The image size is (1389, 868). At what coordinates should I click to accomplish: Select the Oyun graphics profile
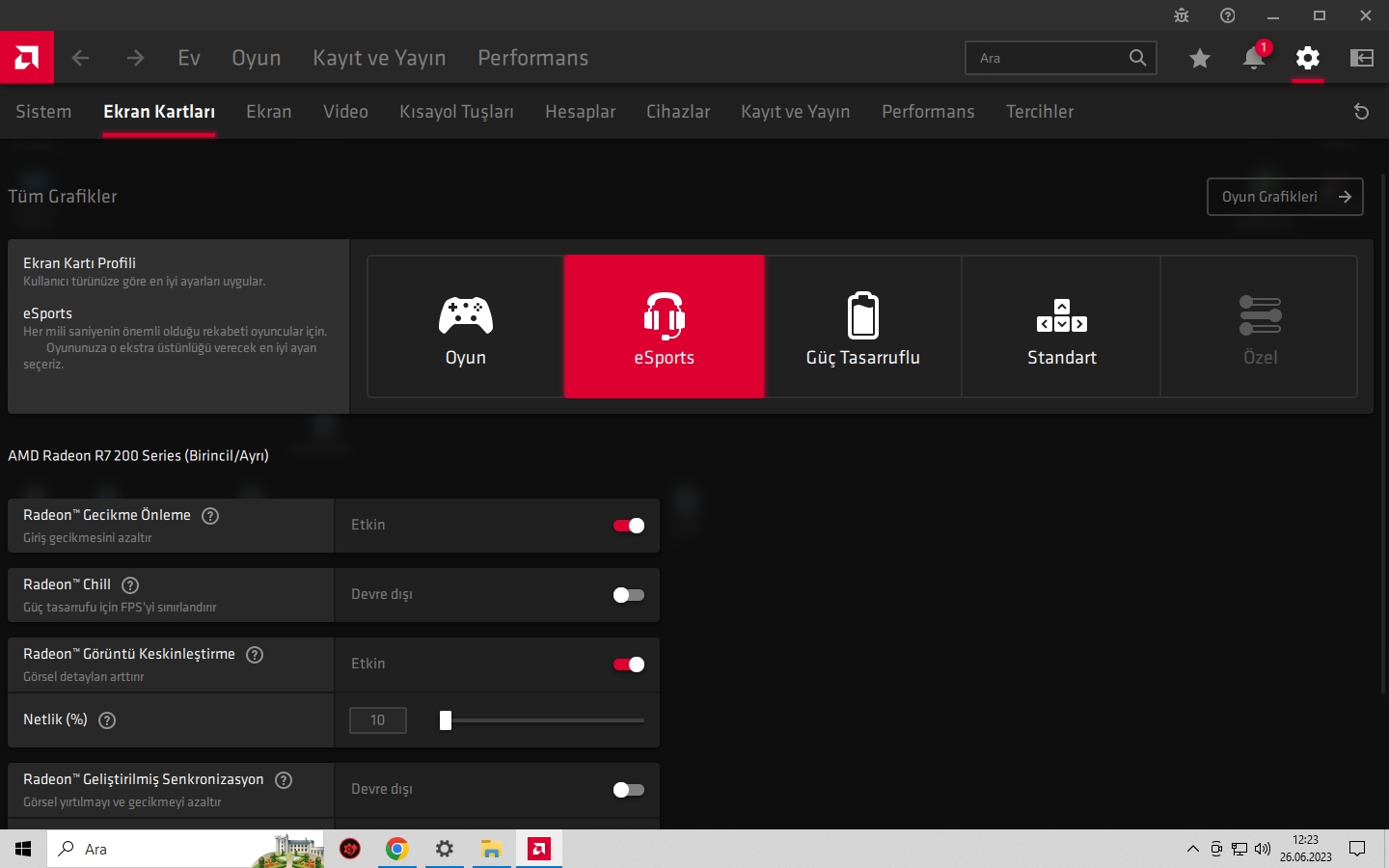(x=466, y=326)
